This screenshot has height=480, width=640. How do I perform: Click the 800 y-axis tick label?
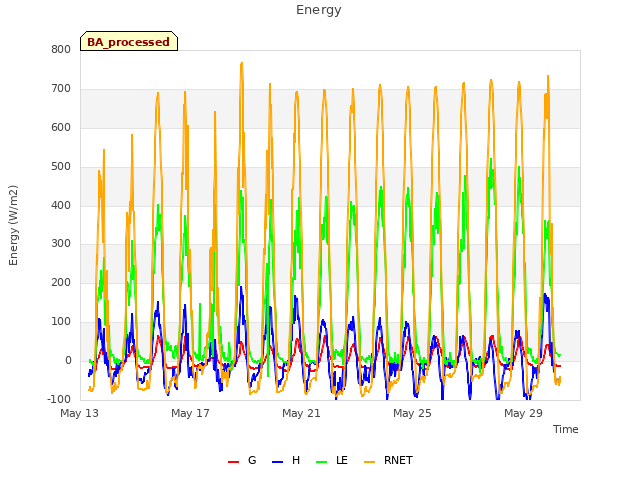[61, 49]
